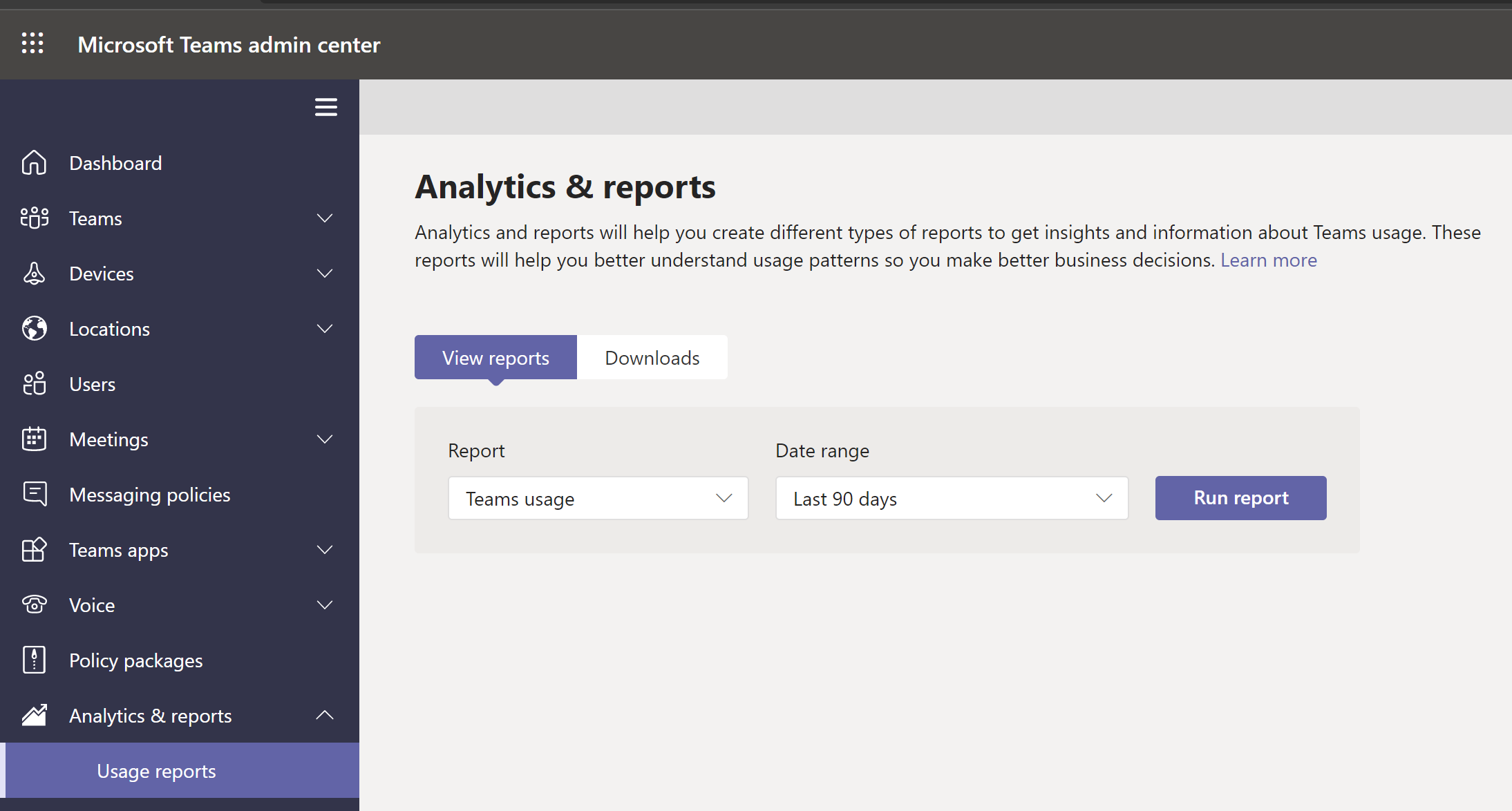Click the hamburger menu to collapse navigation
The height and width of the screenshot is (811, 1512).
[325, 106]
